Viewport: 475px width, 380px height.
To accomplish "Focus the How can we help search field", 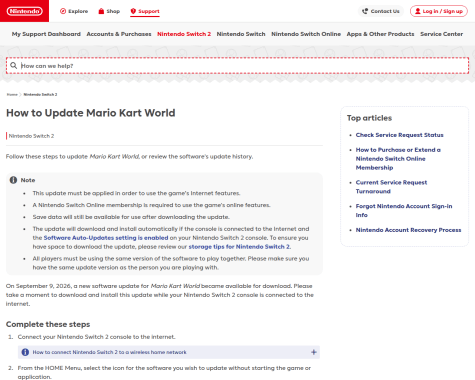I will click(237, 66).
